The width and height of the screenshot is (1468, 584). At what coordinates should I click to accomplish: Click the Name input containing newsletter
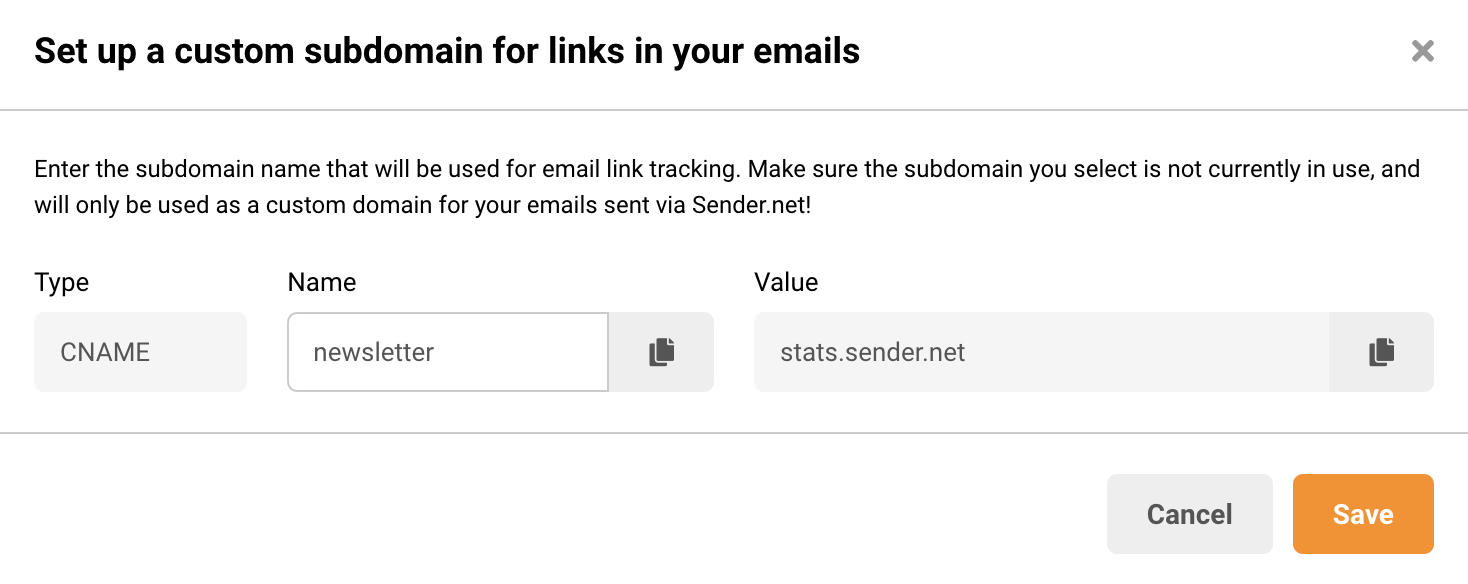click(x=447, y=352)
